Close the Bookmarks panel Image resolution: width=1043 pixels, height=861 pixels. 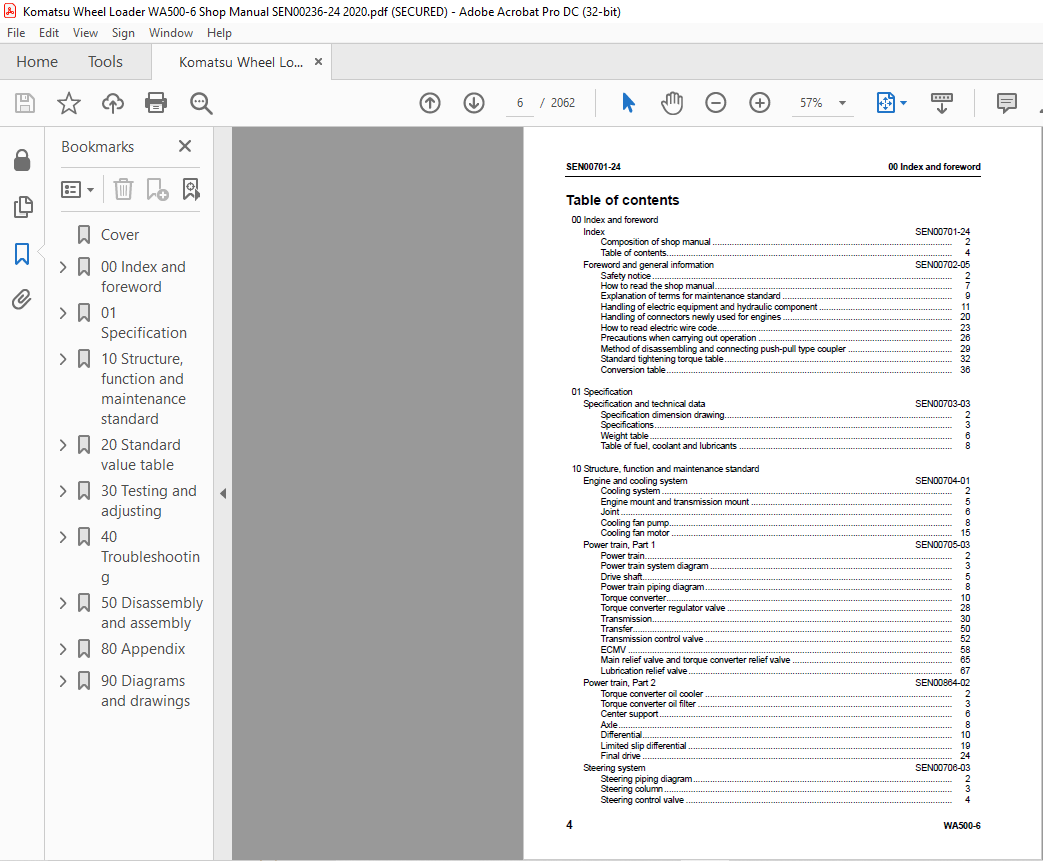(185, 146)
